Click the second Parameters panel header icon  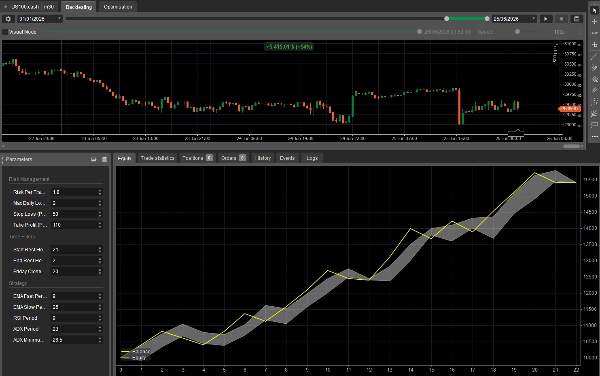pos(104,159)
